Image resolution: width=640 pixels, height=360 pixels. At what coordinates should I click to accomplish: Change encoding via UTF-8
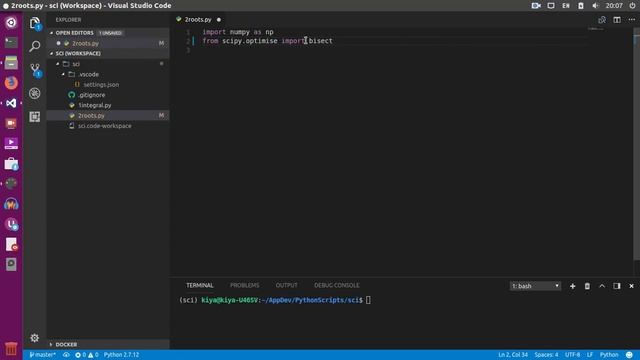[572, 355]
